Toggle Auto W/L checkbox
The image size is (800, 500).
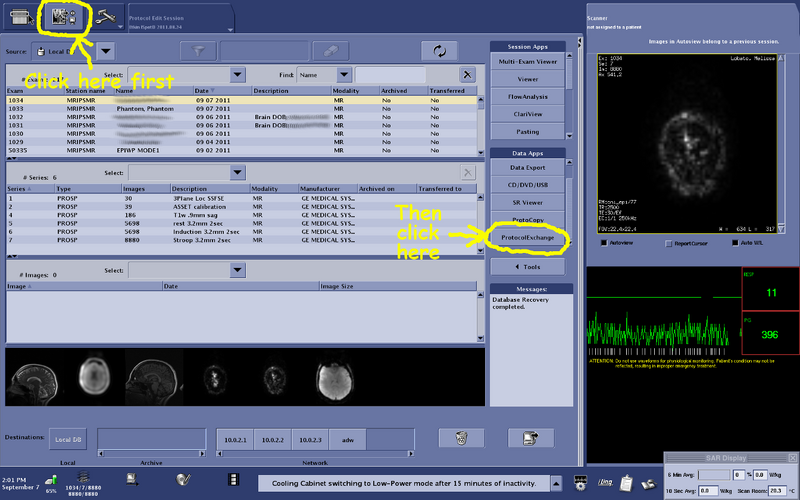735,243
